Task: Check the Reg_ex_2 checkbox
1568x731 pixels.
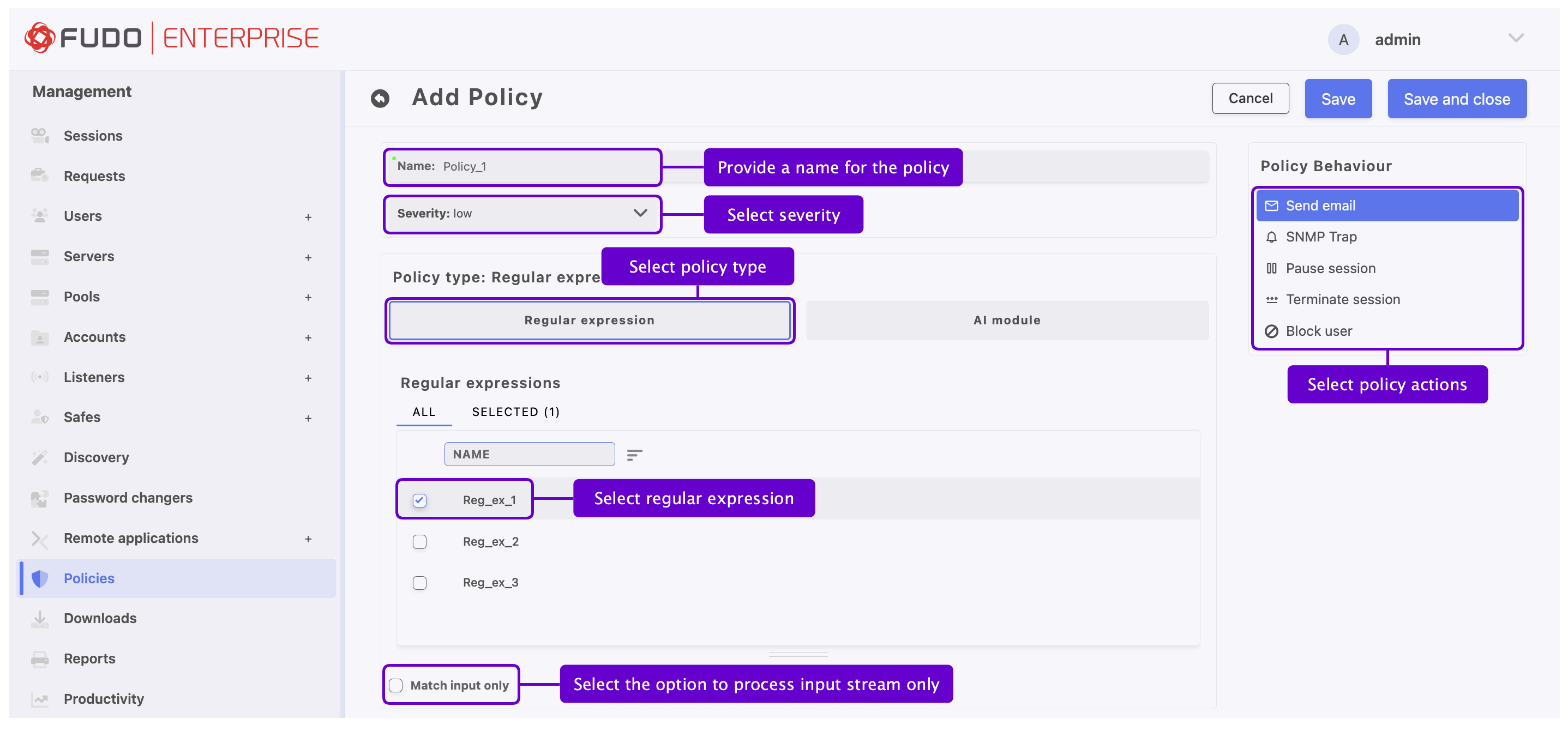Action: [419, 541]
